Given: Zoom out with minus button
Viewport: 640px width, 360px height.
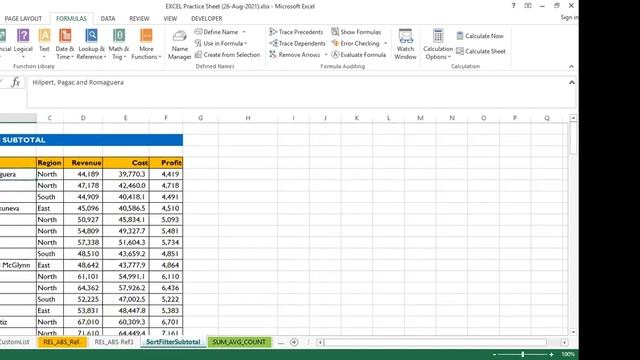Looking at the screenshot, I should [494, 354].
